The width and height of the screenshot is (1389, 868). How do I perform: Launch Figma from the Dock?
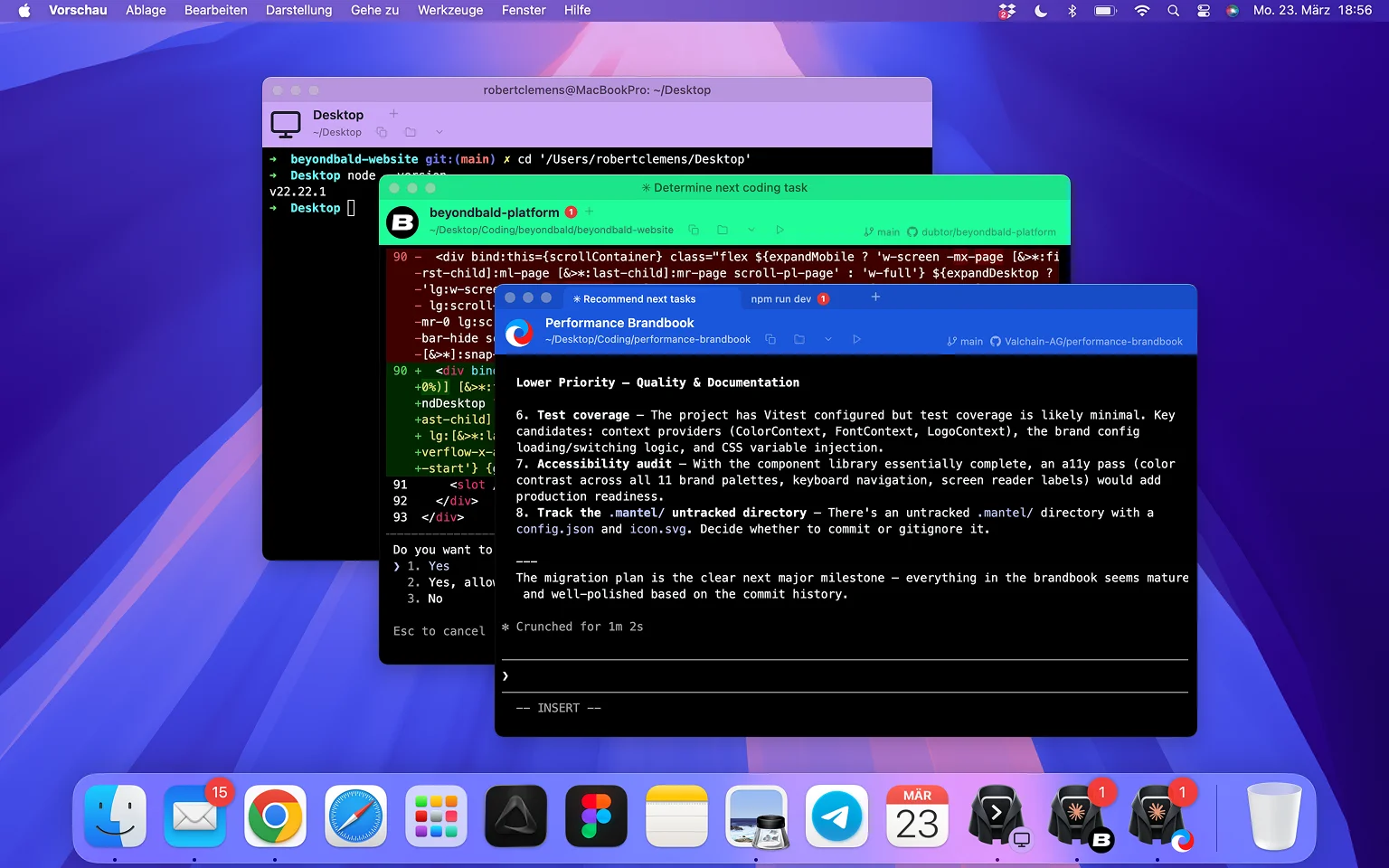pos(596,816)
